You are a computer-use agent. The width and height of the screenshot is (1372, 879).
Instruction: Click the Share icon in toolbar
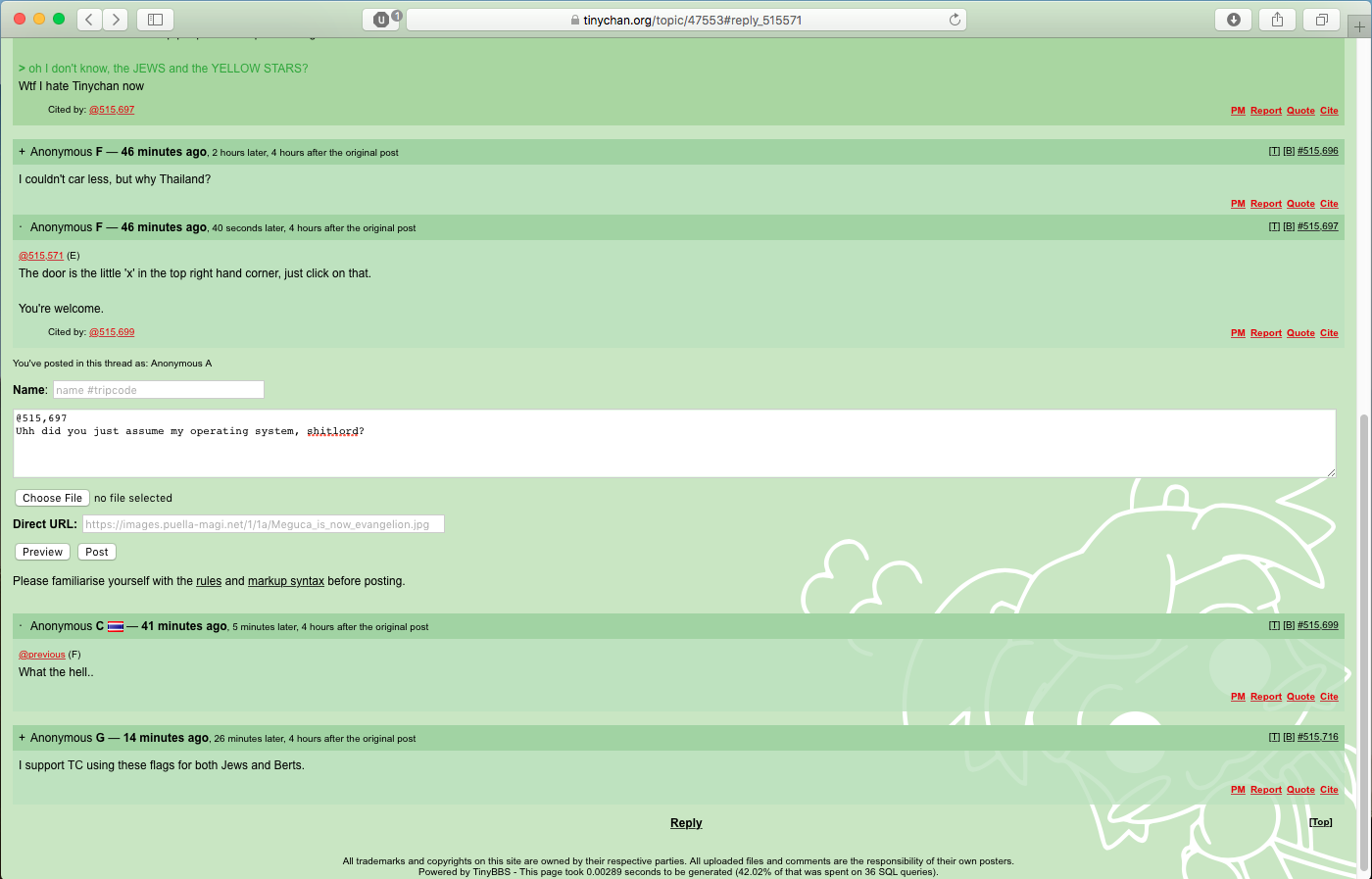pyautogui.click(x=1277, y=20)
